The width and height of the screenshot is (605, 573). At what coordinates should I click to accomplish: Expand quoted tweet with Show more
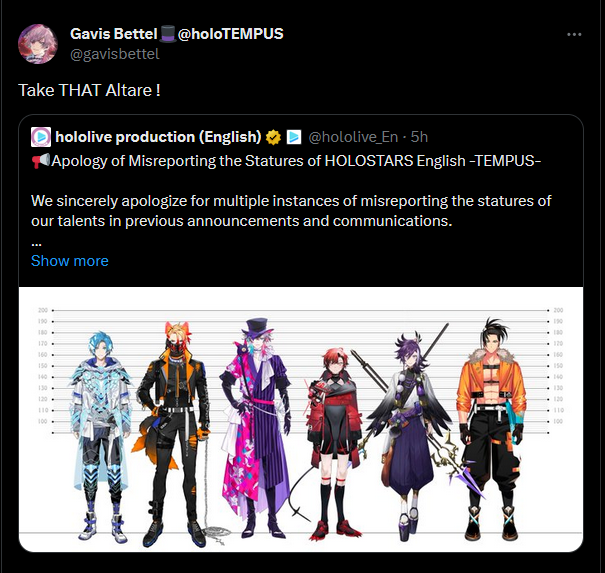[70, 261]
